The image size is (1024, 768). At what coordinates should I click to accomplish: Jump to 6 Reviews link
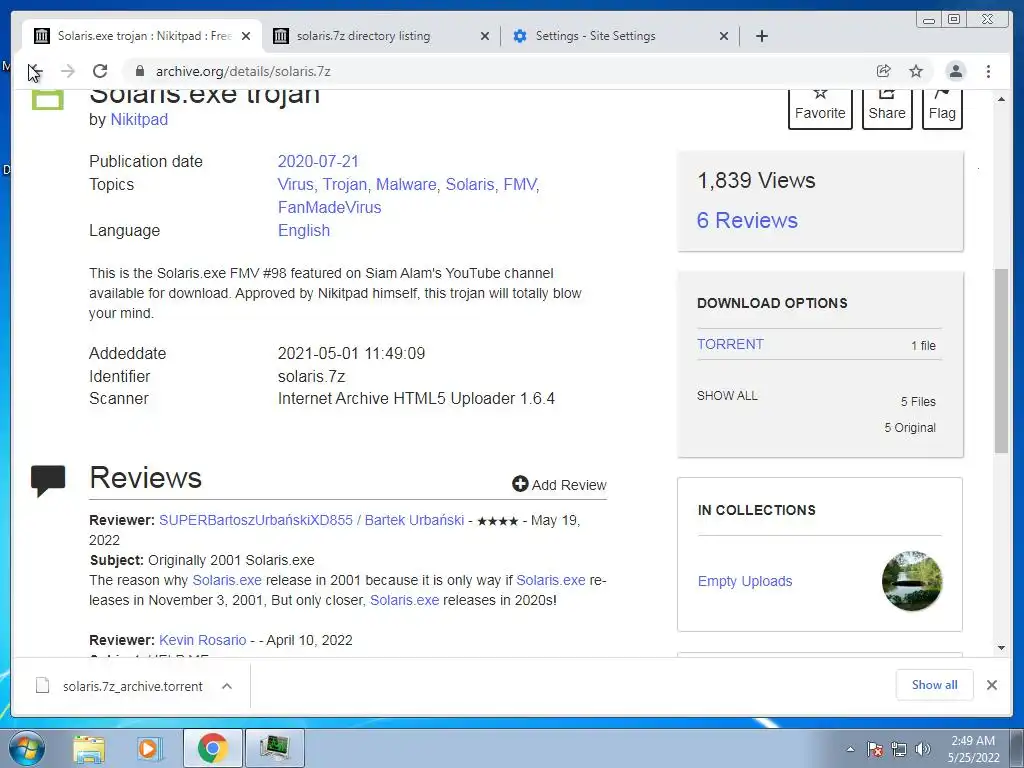[x=747, y=220]
